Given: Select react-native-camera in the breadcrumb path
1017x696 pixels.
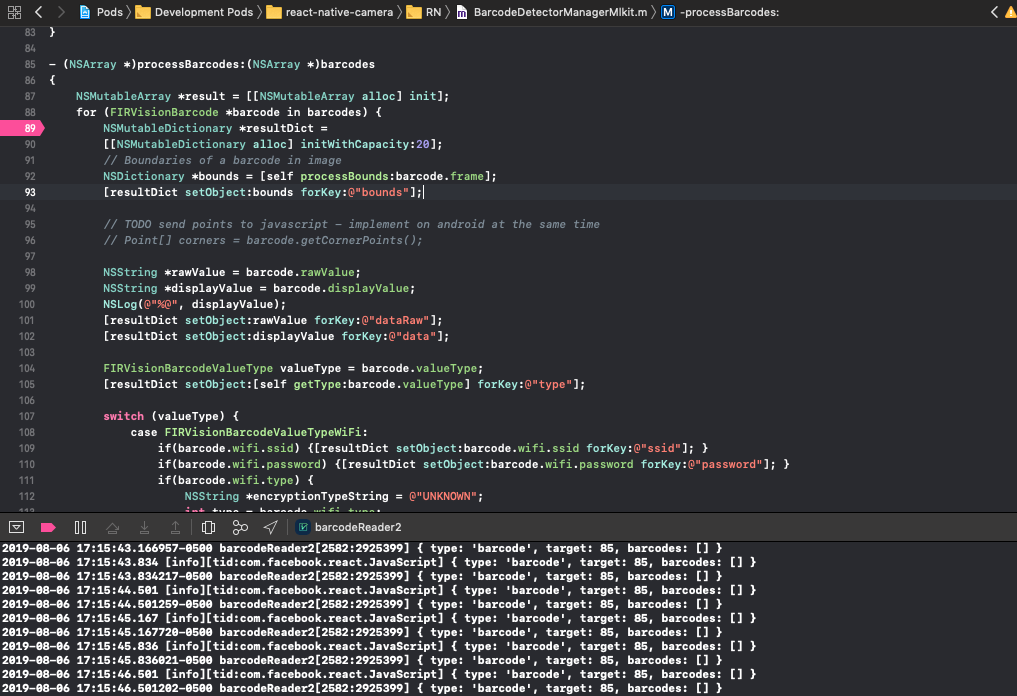Looking at the screenshot, I should point(340,12).
